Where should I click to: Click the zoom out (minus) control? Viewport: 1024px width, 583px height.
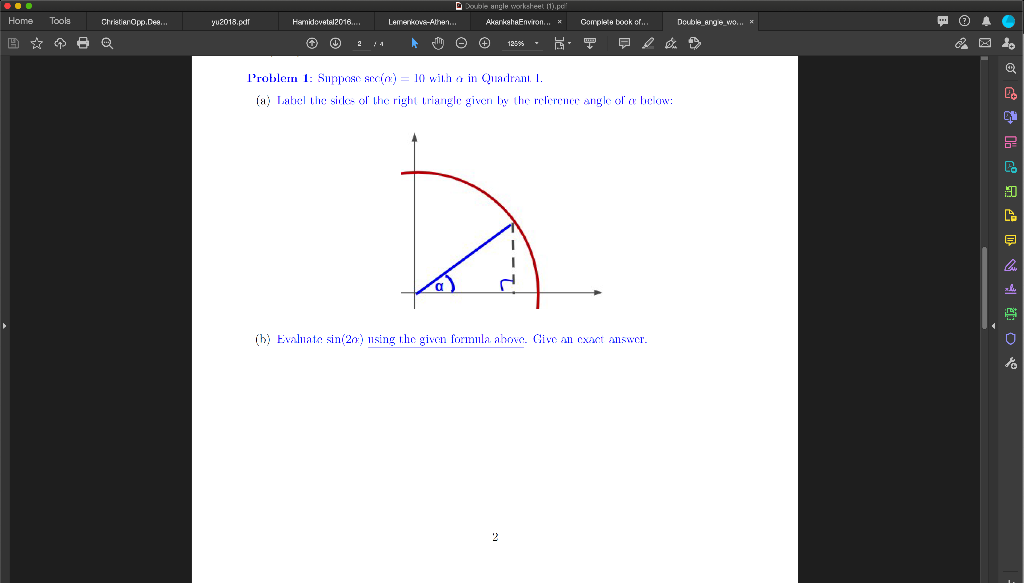pos(460,43)
